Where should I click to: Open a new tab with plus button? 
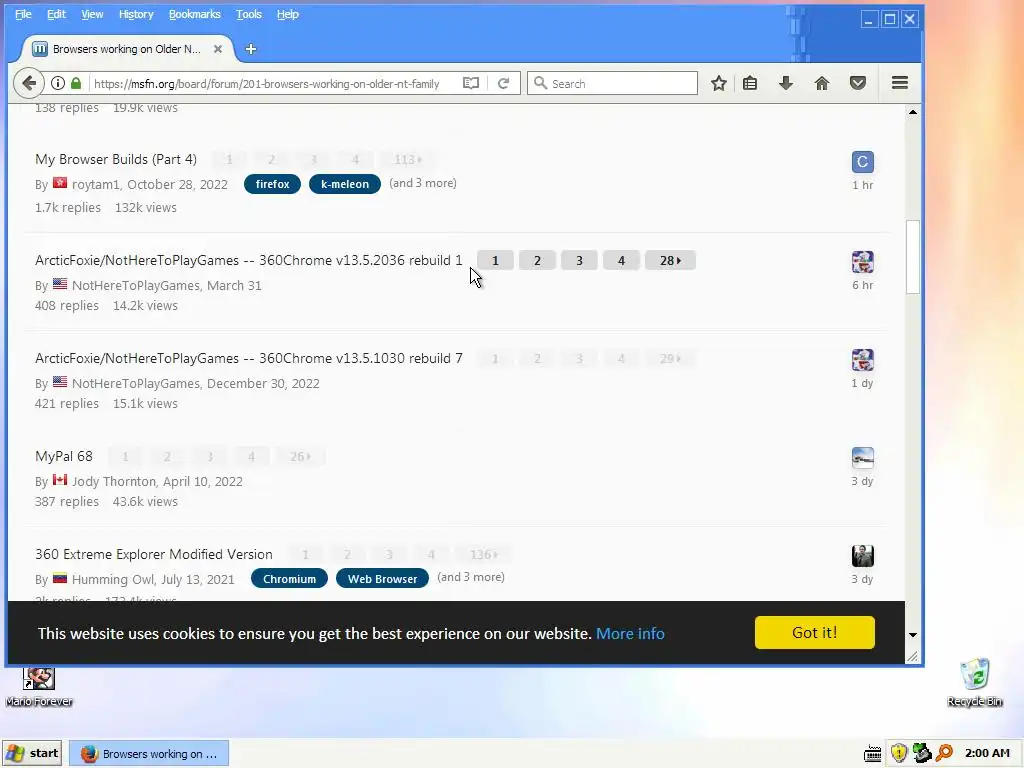[251, 49]
